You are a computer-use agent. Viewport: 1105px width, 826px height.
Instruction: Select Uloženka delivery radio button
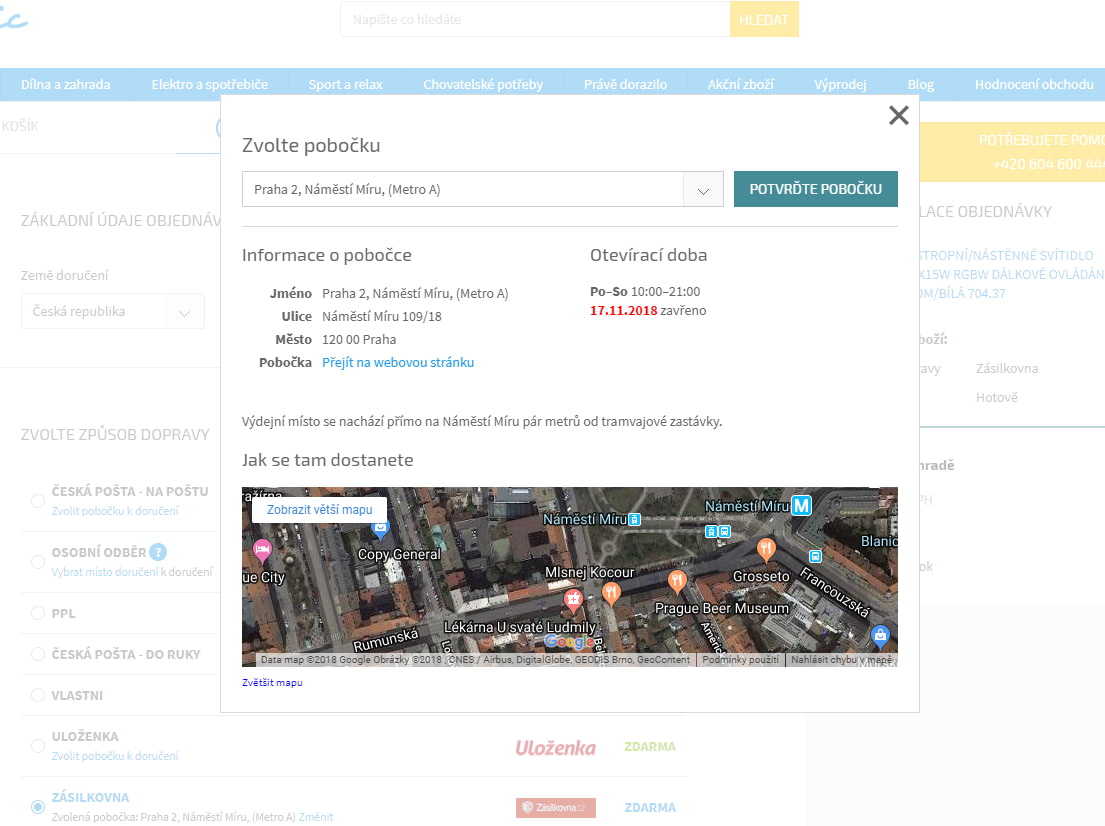pos(38,746)
